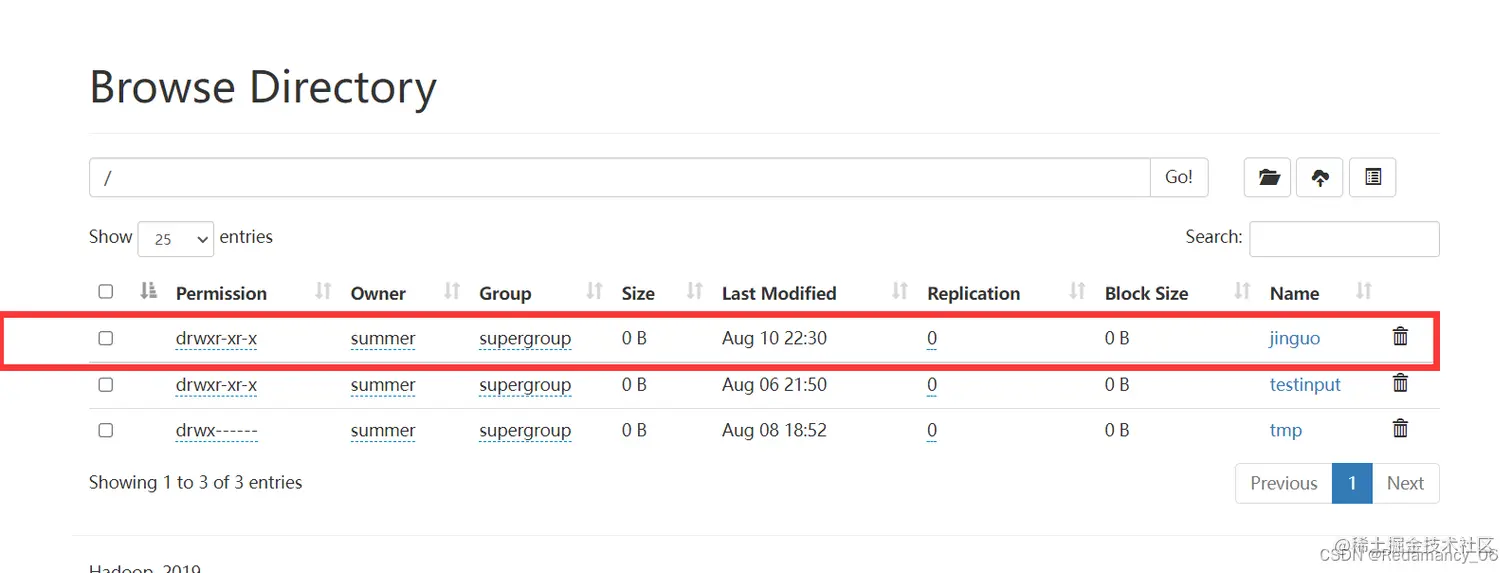
Task: Click the create directory folder icon
Action: coord(1268,177)
